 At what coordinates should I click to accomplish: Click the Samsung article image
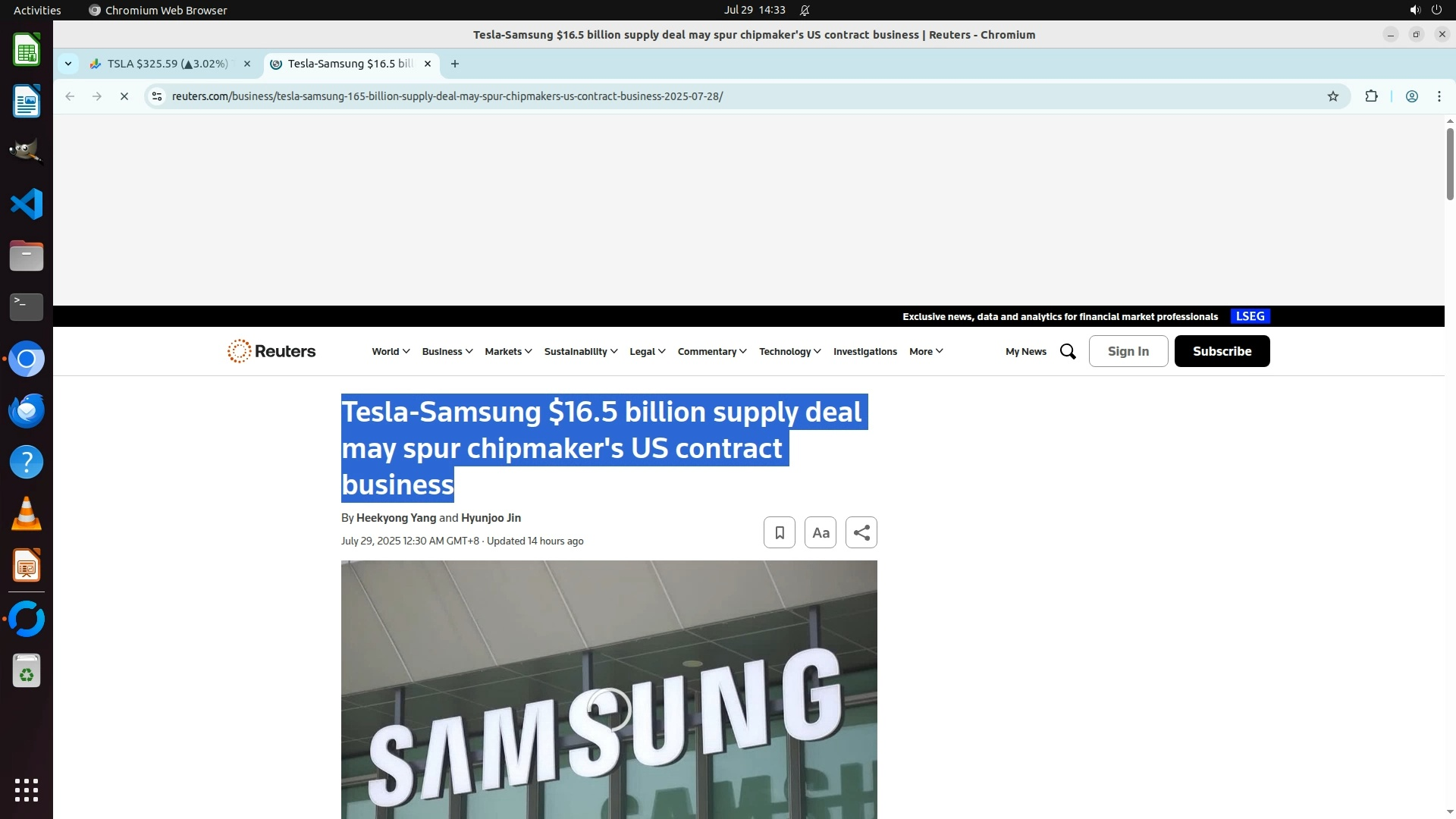(608, 689)
